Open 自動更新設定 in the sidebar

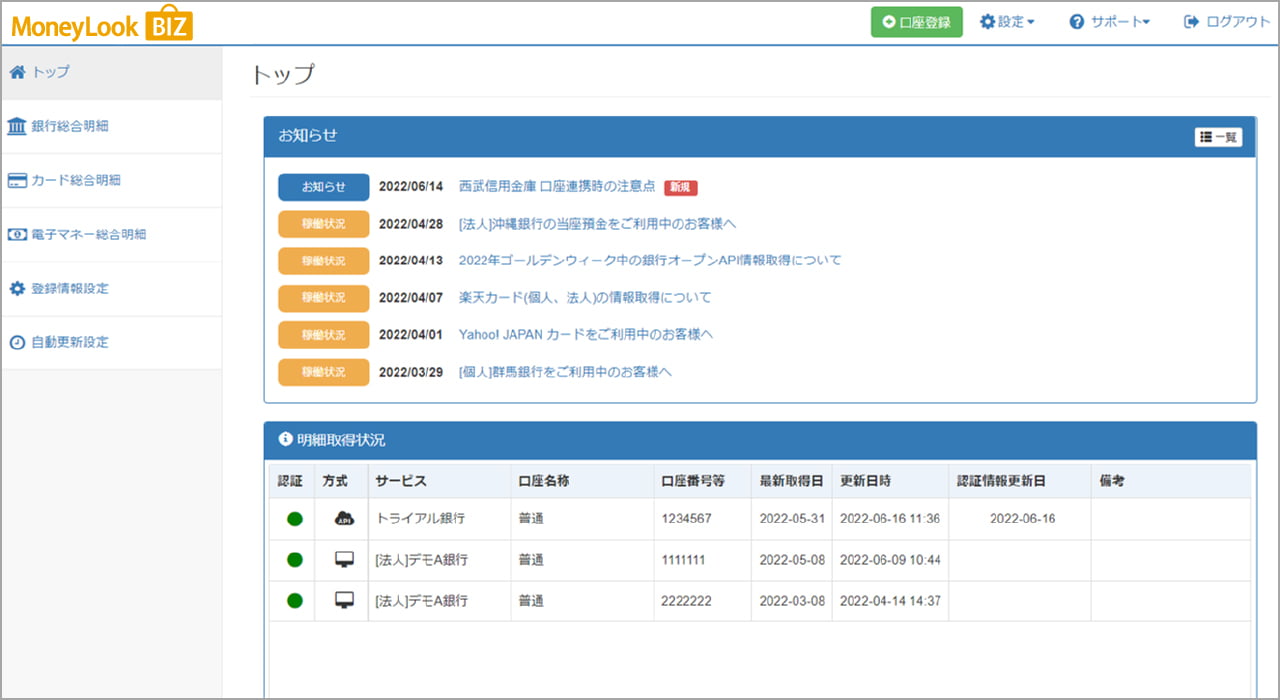click(x=111, y=342)
